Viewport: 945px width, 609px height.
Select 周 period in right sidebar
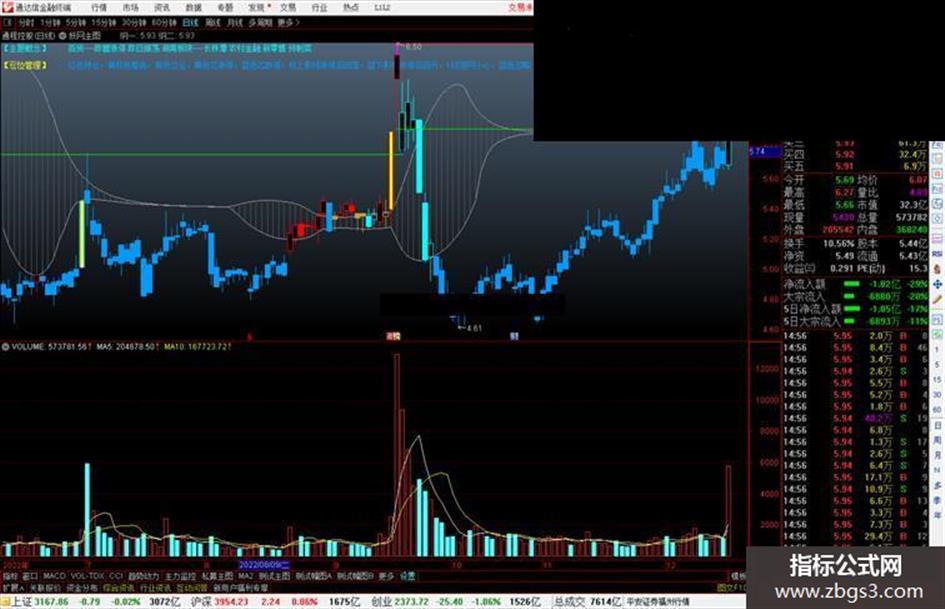tap(937, 440)
